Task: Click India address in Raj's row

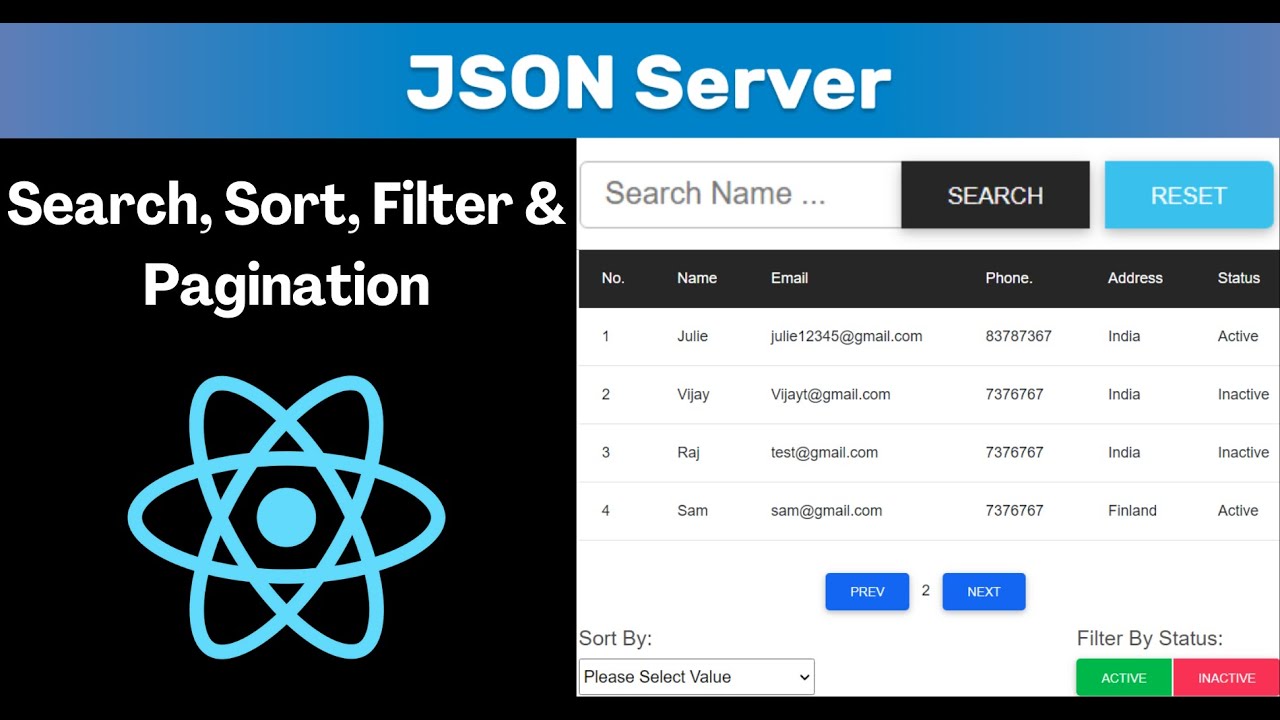Action: [1124, 452]
